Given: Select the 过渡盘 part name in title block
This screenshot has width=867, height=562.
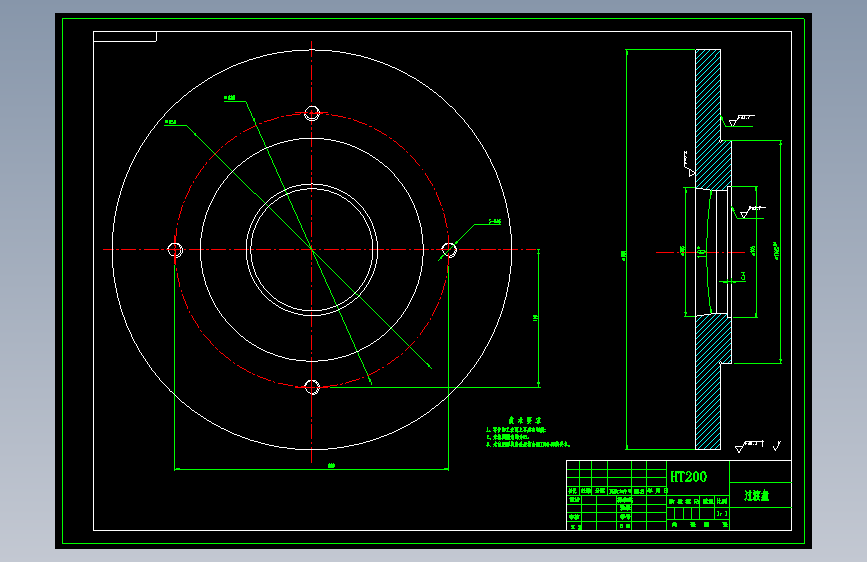Looking at the screenshot, I should (x=756, y=496).
